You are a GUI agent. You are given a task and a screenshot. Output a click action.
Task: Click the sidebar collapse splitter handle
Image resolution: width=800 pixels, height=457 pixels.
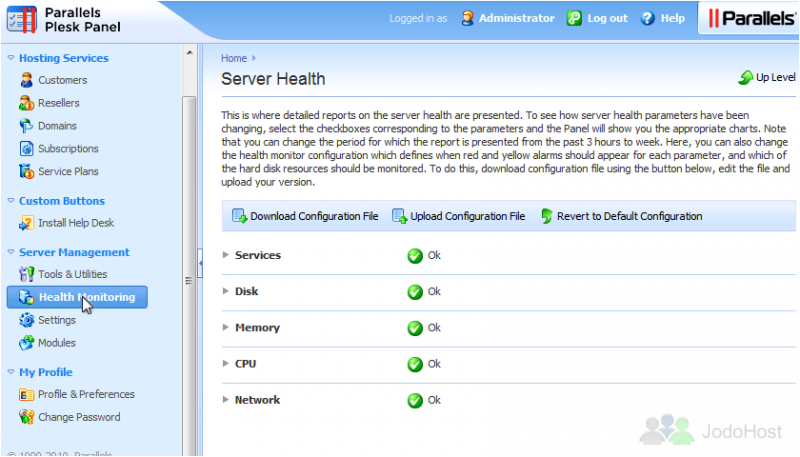click(198, 258)
